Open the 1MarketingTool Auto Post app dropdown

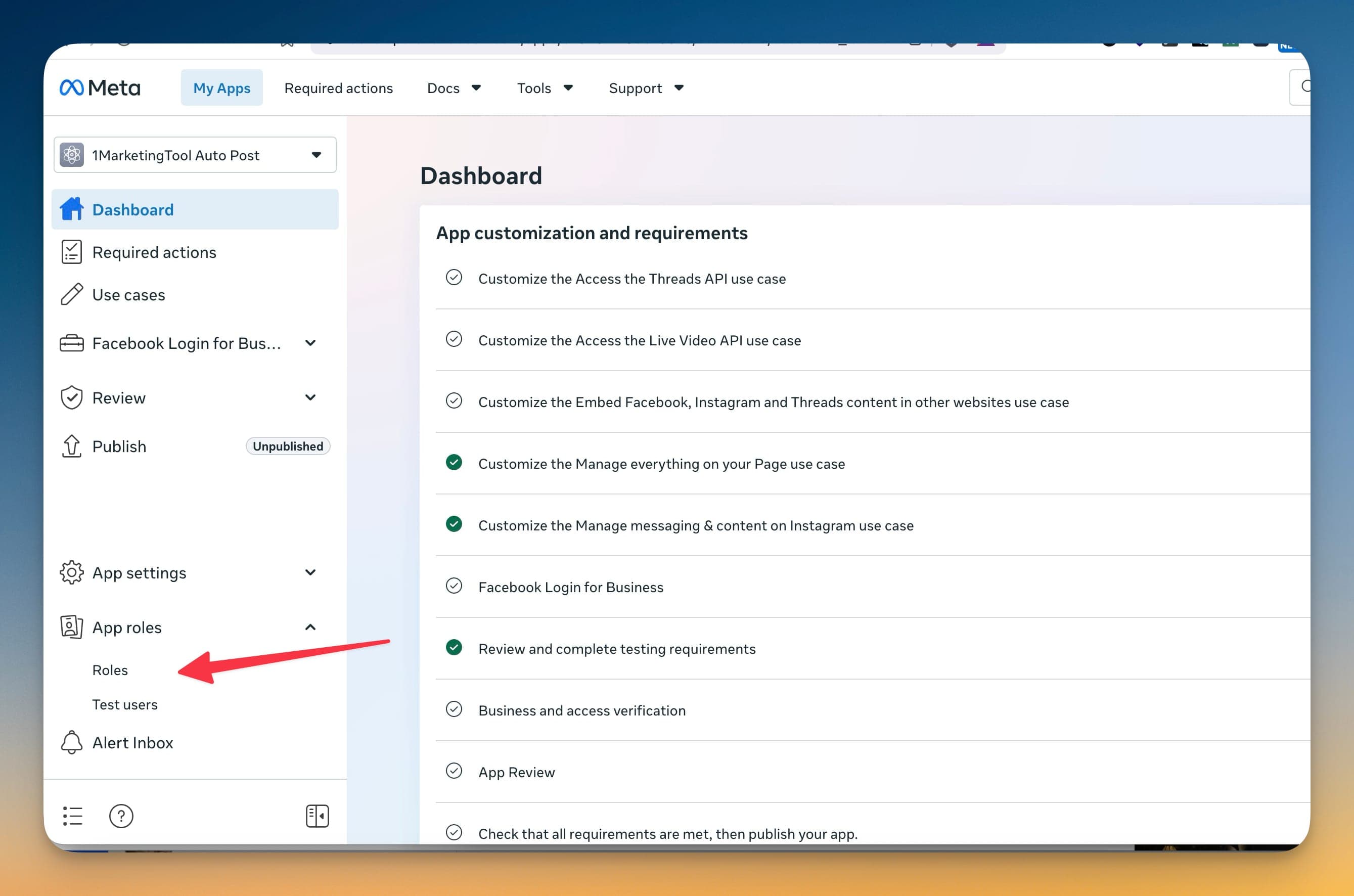tap(195, 155)
